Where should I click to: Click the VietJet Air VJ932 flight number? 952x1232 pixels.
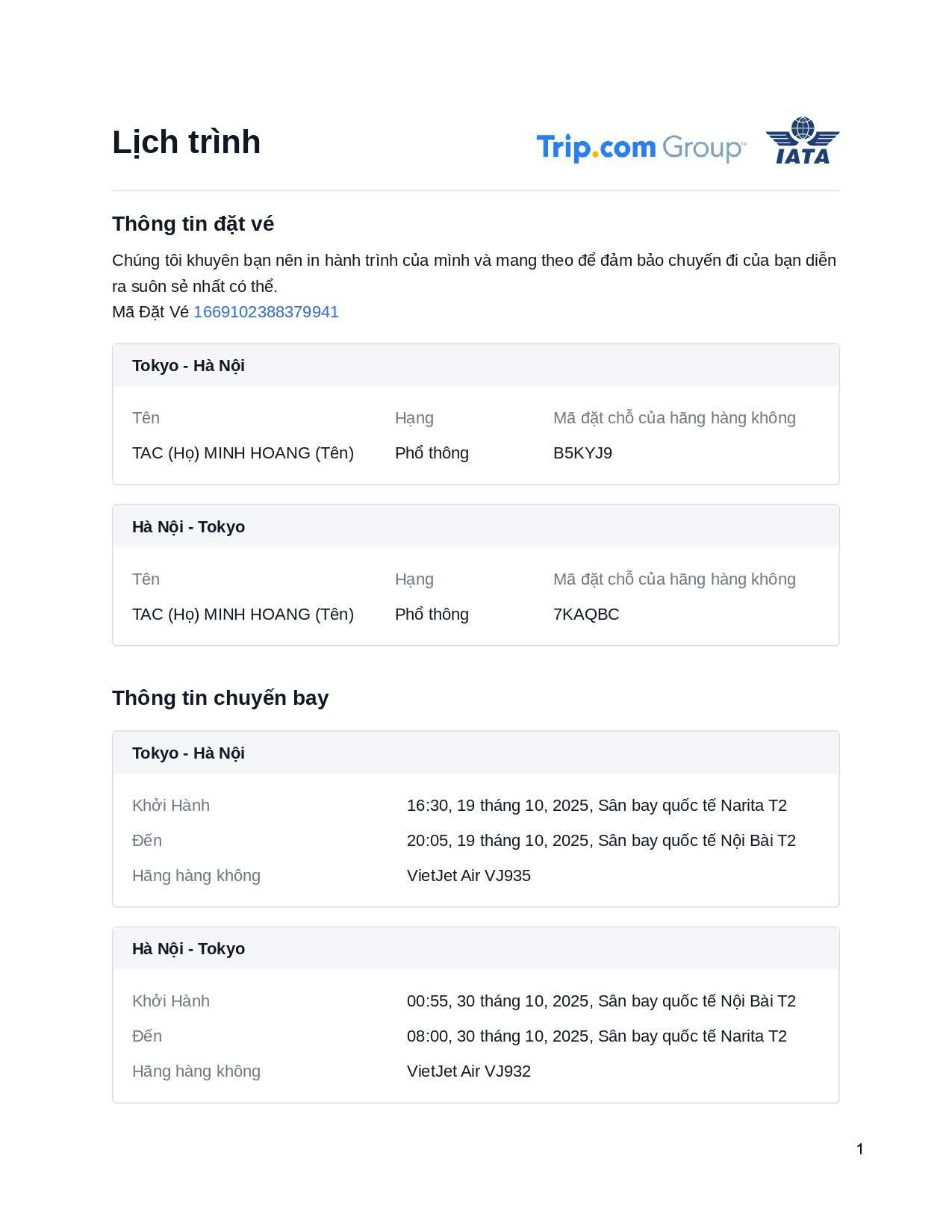[469, 1071]
